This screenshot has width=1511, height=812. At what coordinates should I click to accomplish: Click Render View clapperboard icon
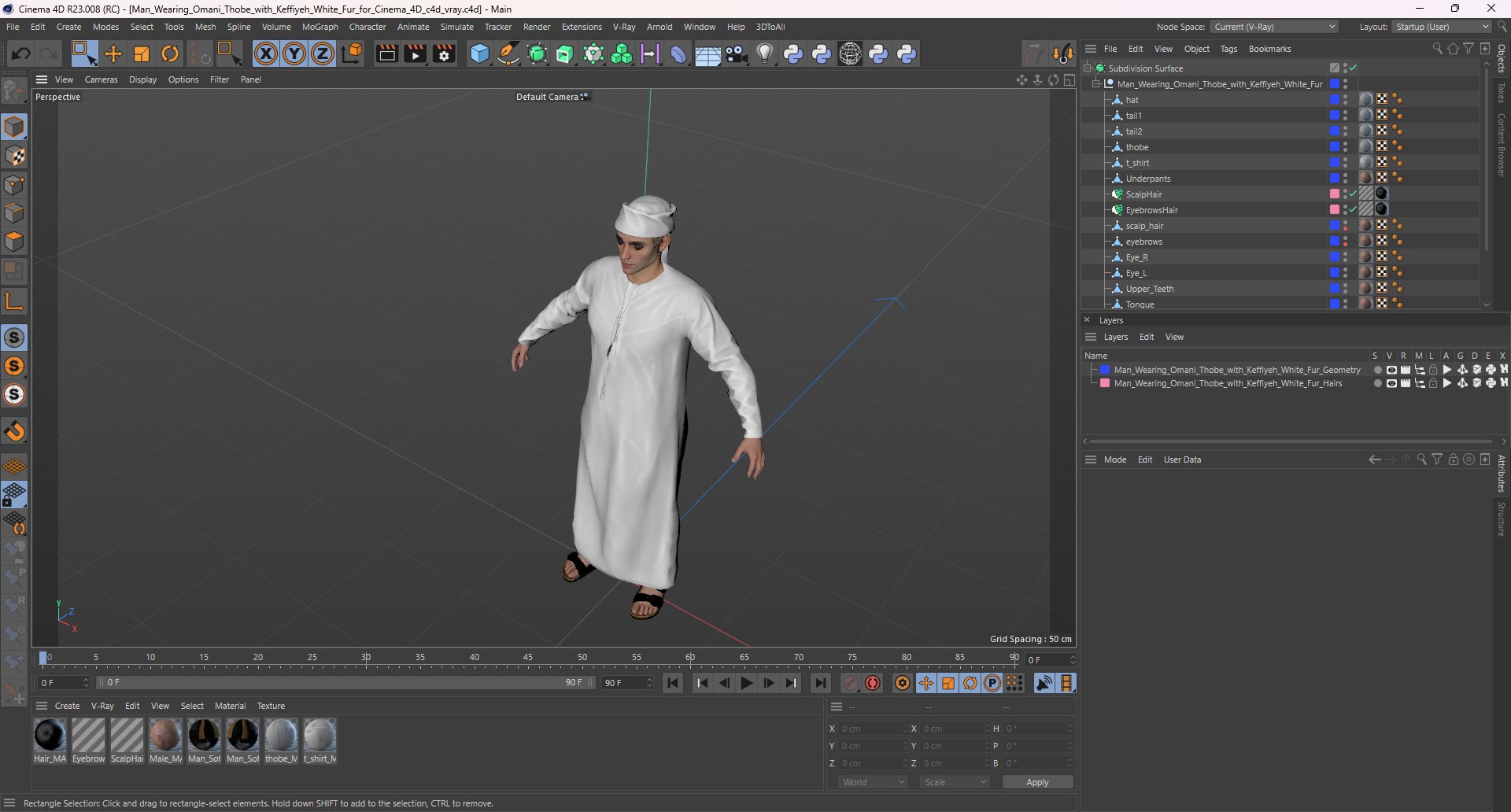386,54
